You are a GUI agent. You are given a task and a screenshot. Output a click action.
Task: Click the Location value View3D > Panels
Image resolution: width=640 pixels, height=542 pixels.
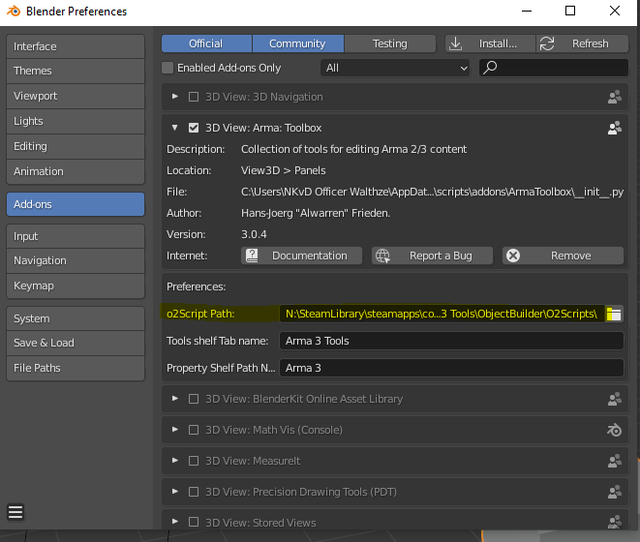click(x=283, y=171)
